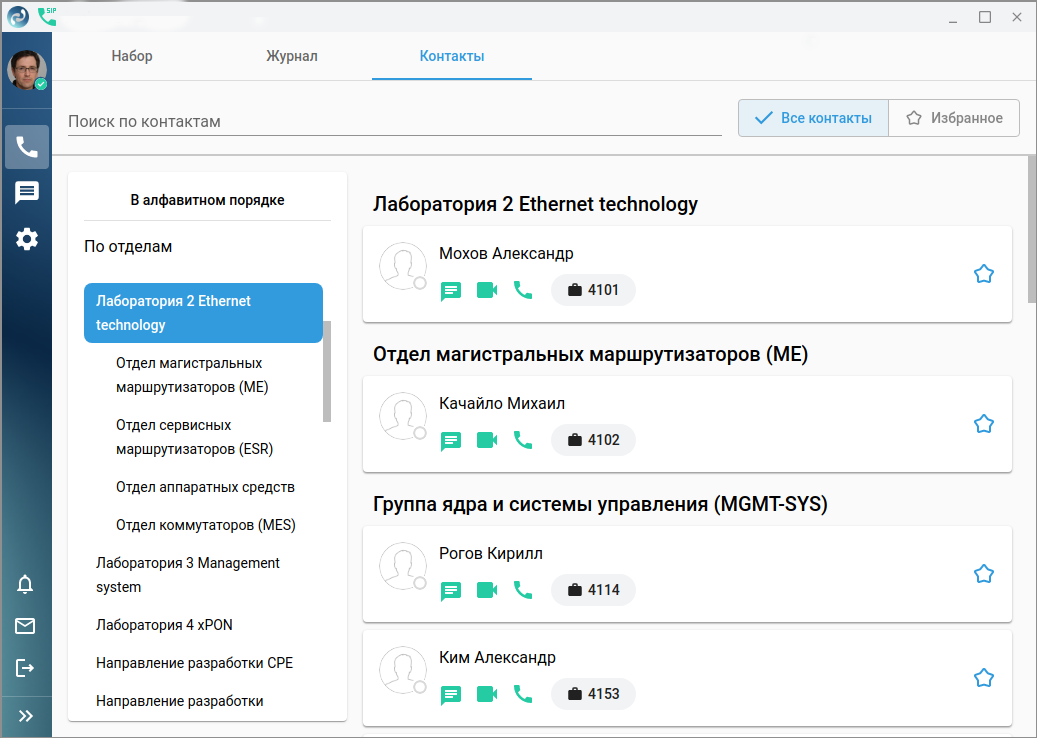Screen dimensions: 1037x738
Task: Send chat message to Ким Александр
Action: 451,694
